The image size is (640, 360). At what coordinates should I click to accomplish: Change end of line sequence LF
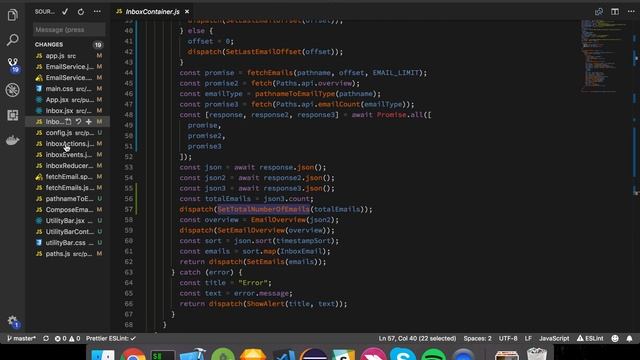528,339
